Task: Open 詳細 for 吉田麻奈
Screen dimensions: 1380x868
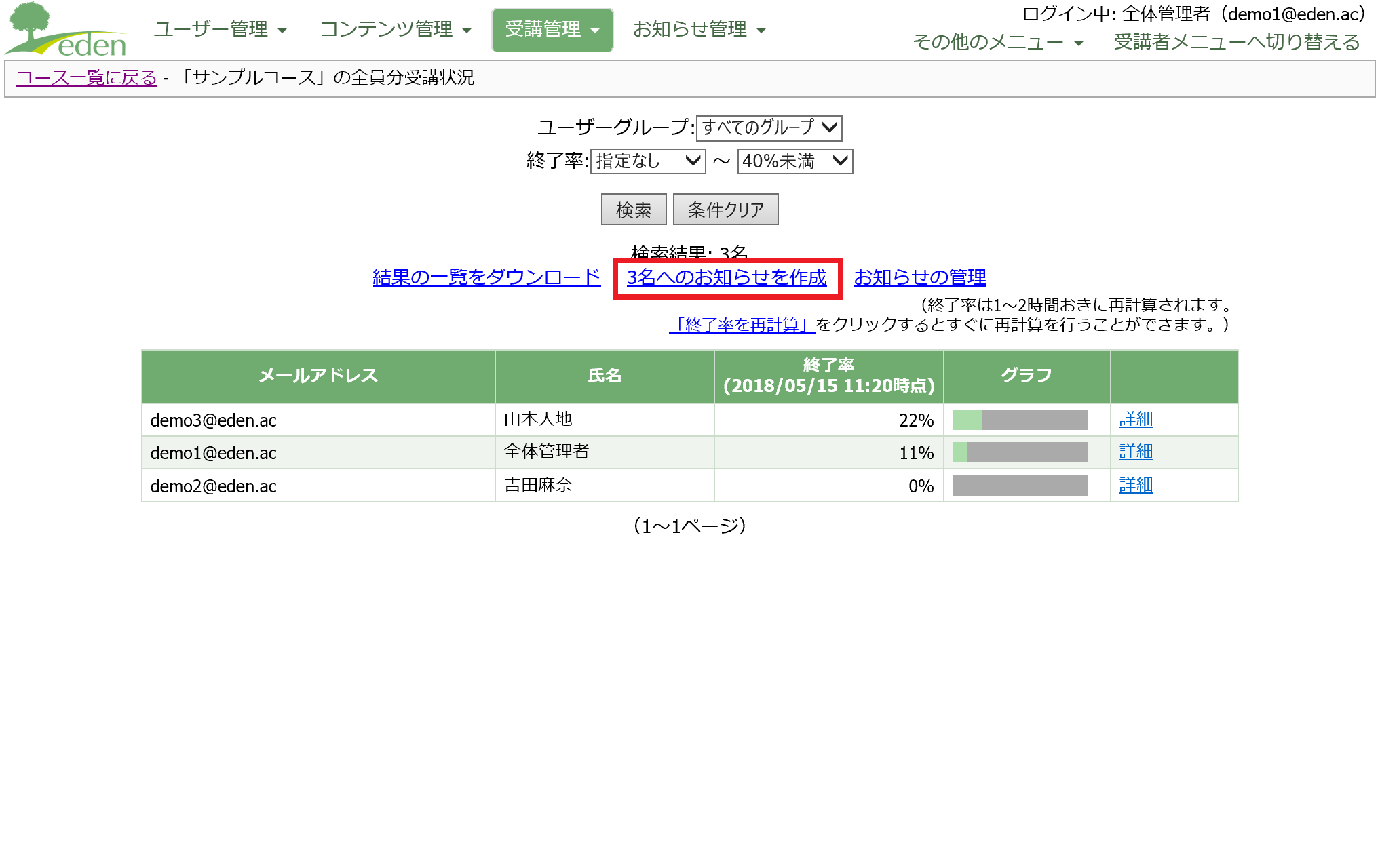Action: point(1136,486)
